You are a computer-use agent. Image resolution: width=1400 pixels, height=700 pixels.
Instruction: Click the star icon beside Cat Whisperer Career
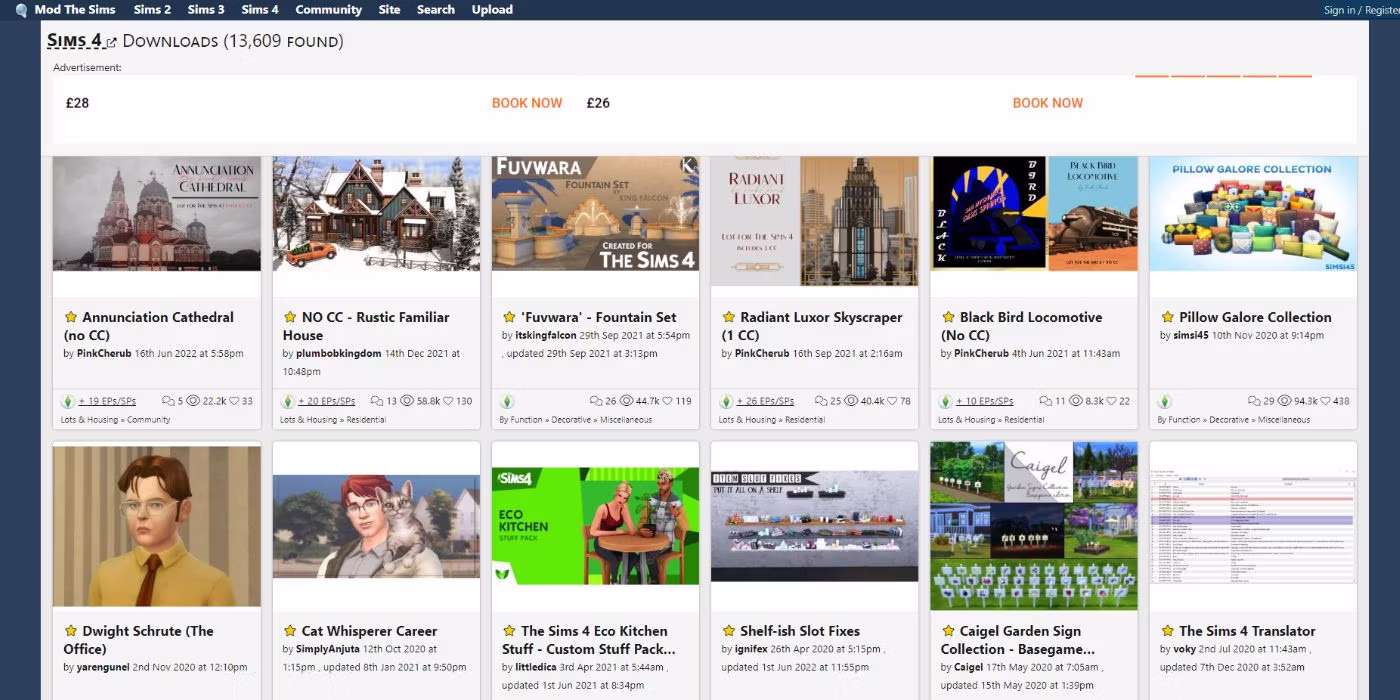point(290,631)
